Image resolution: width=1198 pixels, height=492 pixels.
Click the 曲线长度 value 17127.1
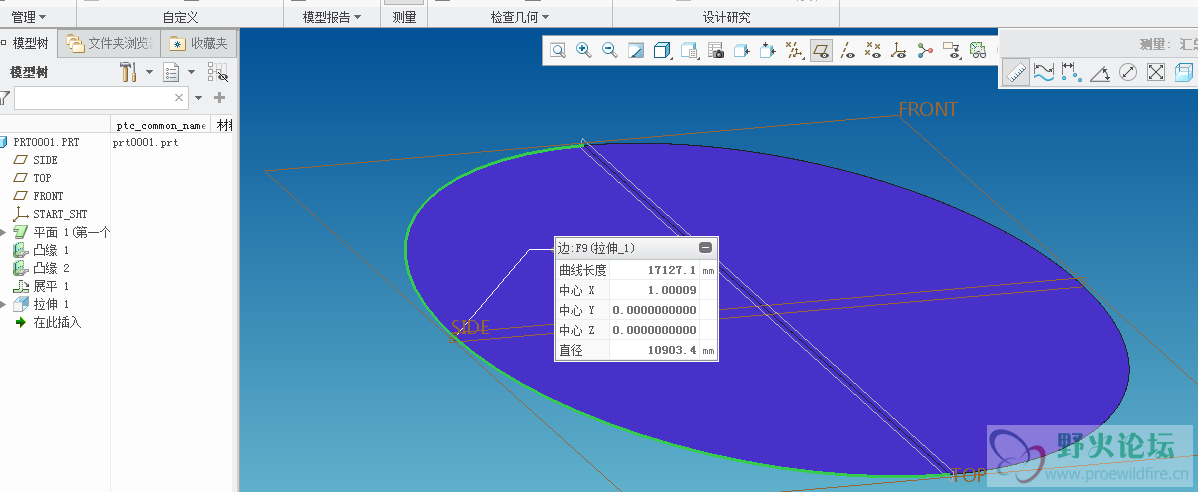click(672, 270)
